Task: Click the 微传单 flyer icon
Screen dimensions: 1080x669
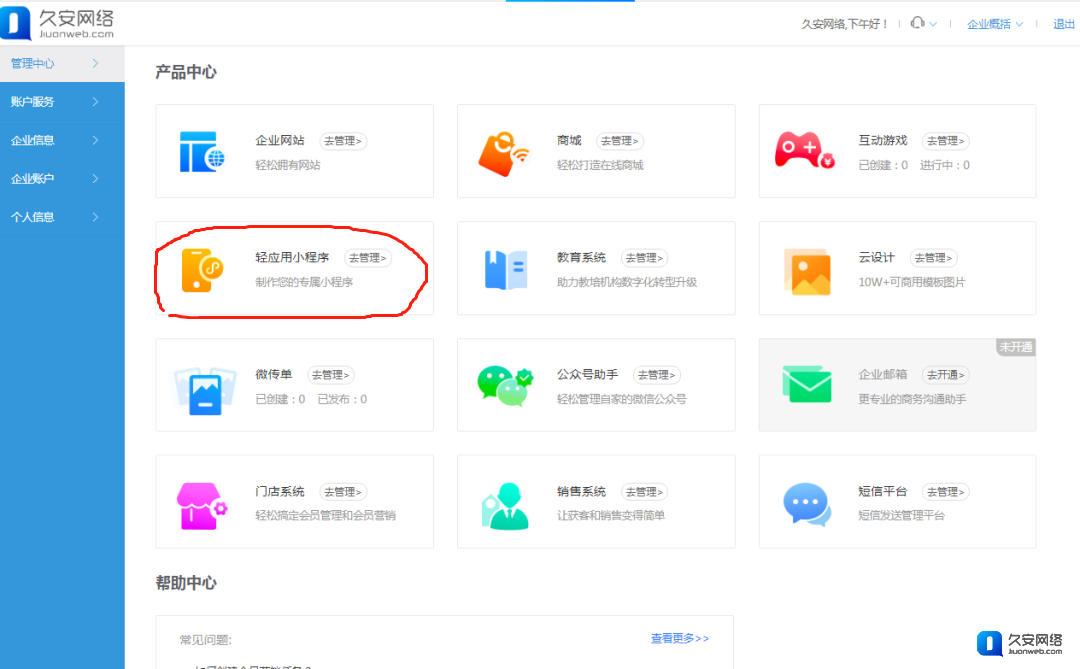Action: [x=205, y=391]
